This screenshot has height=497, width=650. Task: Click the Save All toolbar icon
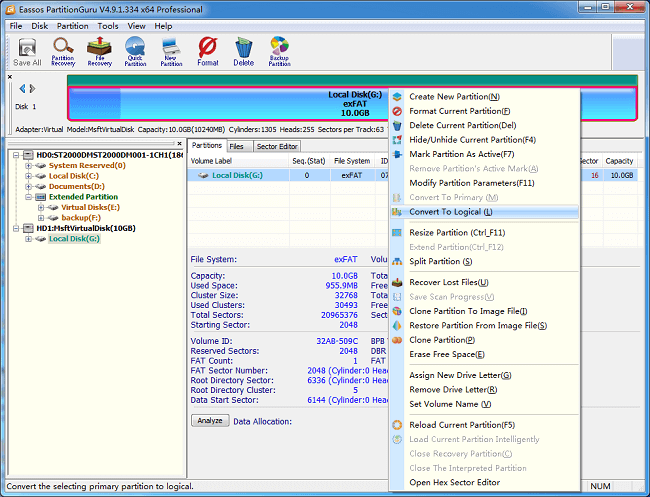pos(27,50)
